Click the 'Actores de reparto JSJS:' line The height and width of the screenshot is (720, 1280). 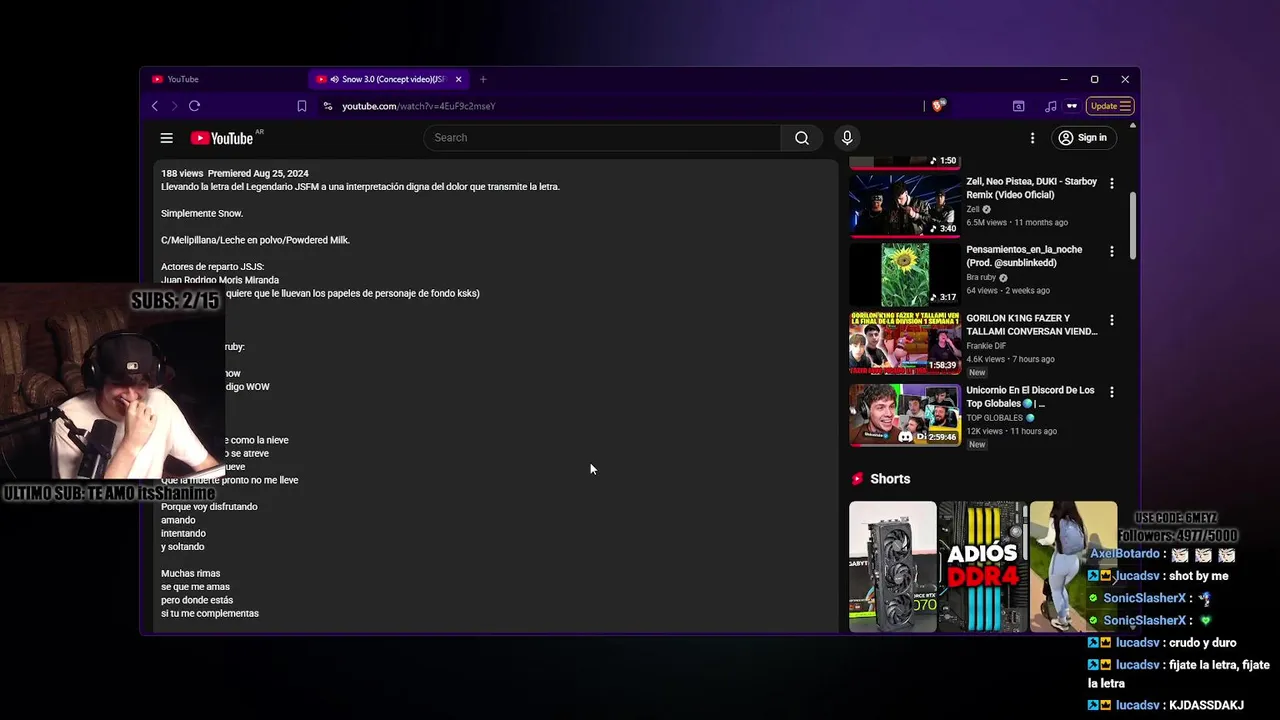(213, 267)
